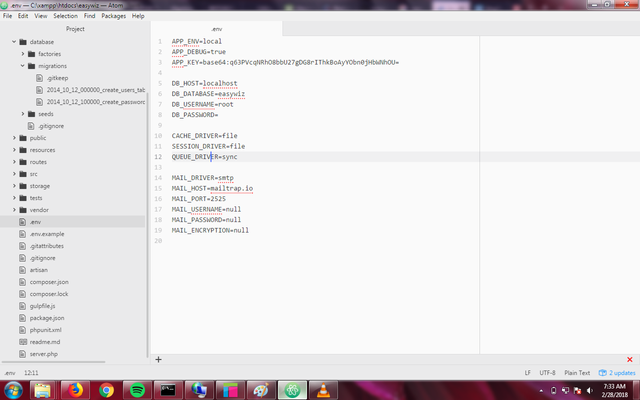
Task: Open the Packages menu
Action: pos(113,16)
